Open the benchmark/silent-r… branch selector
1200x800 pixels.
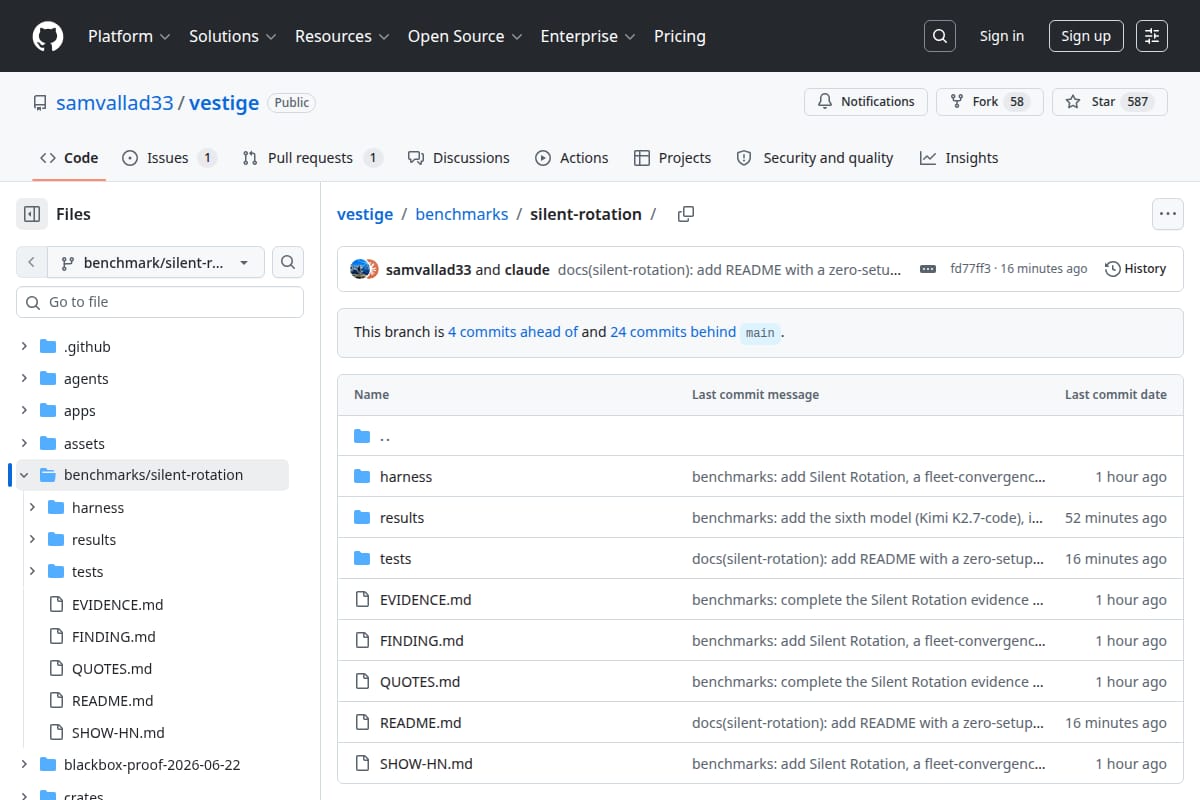pos(156,263)
